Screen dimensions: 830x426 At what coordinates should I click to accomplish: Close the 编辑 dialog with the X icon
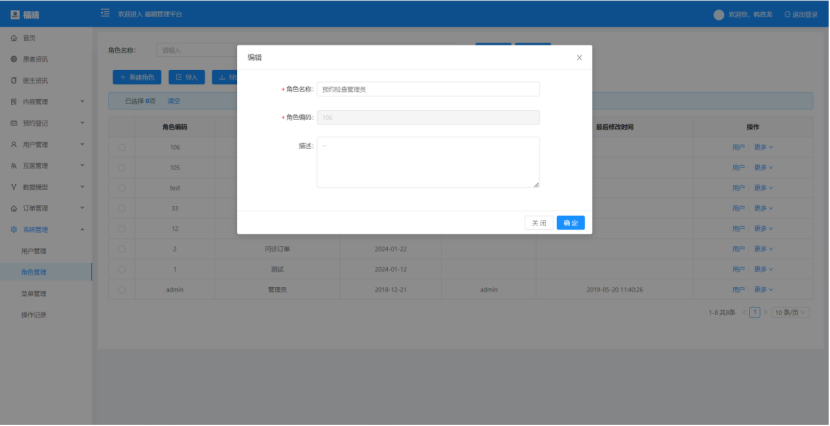tap(579, 58)
